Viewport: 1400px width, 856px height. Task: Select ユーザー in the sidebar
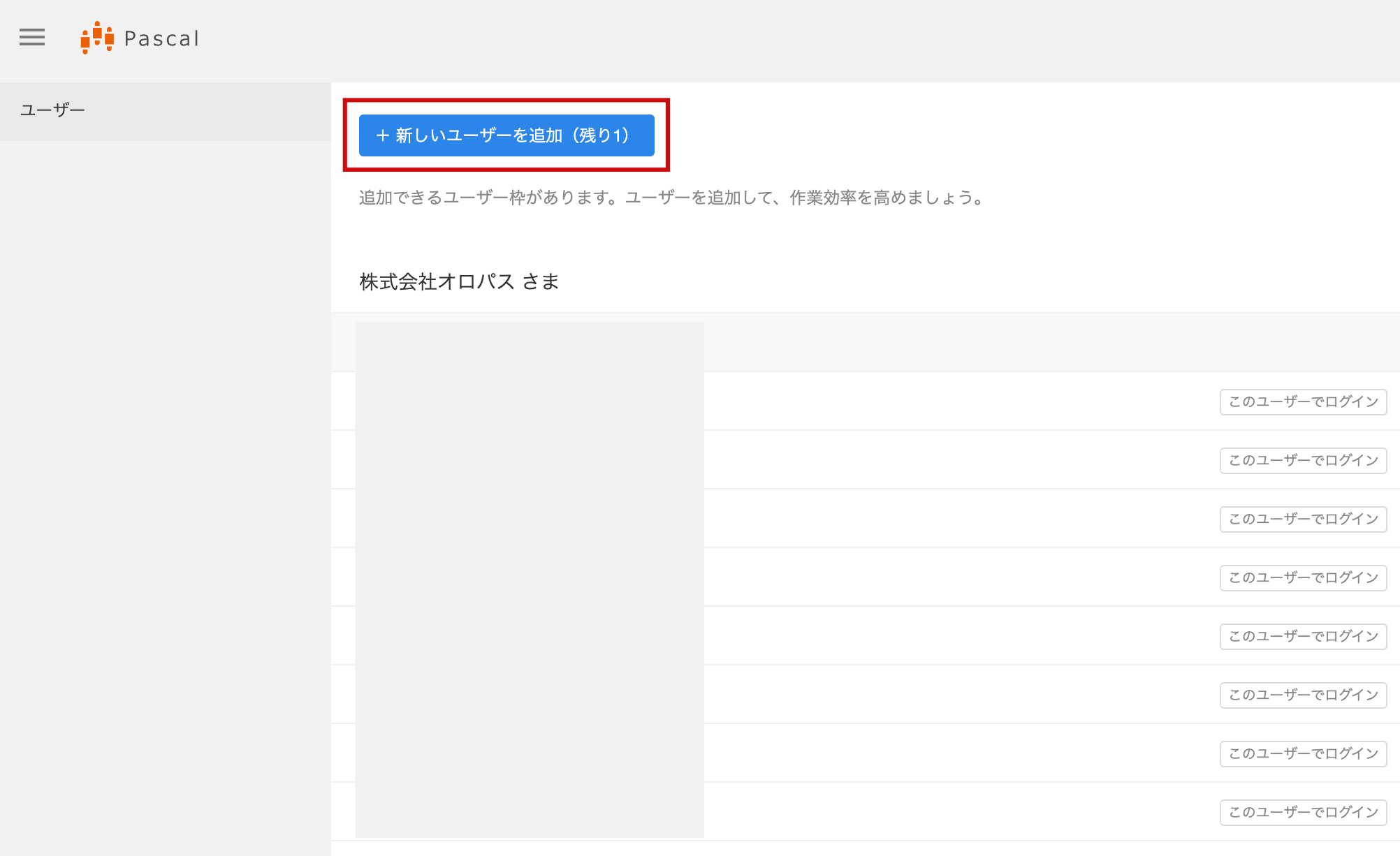click(x=166, y=110)
